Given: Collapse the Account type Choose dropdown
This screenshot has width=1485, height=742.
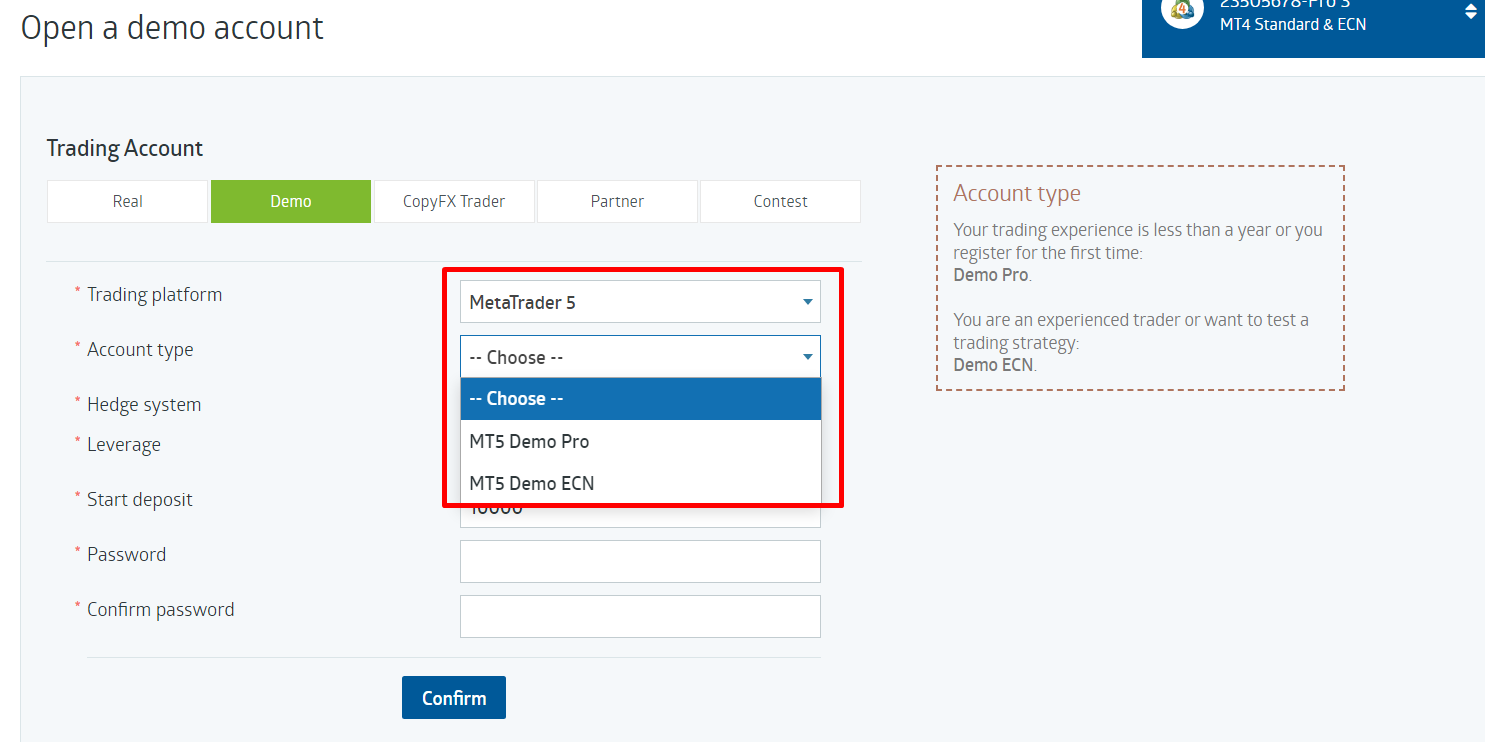Looking at the screenshot, I should [x=640, y=357].
